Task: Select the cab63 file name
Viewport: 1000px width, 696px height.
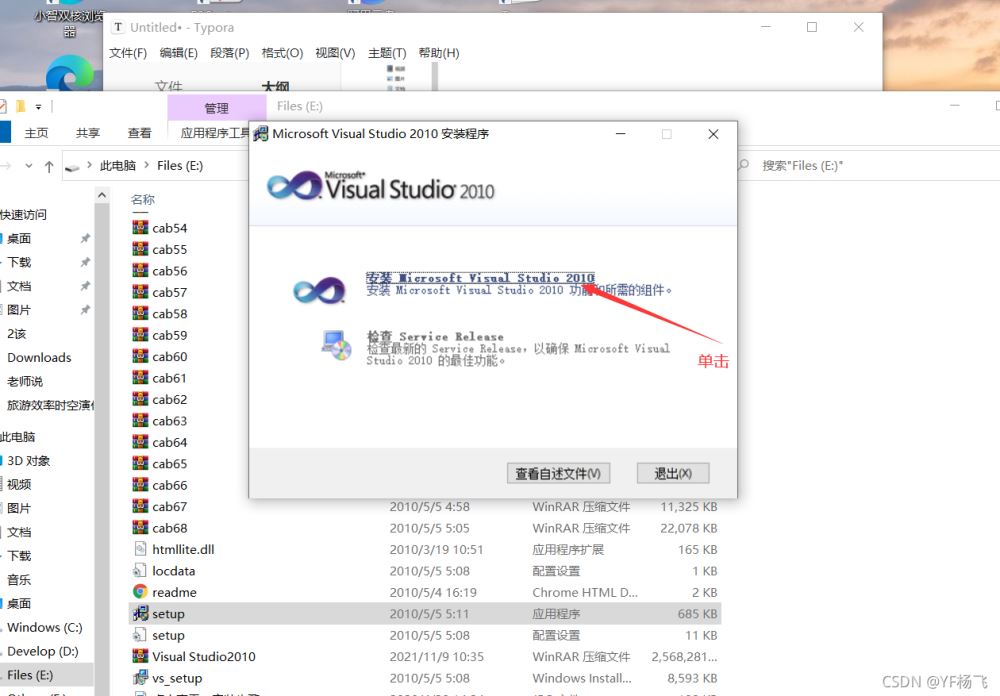Action: pyautogui.click(x=170, y=420)
